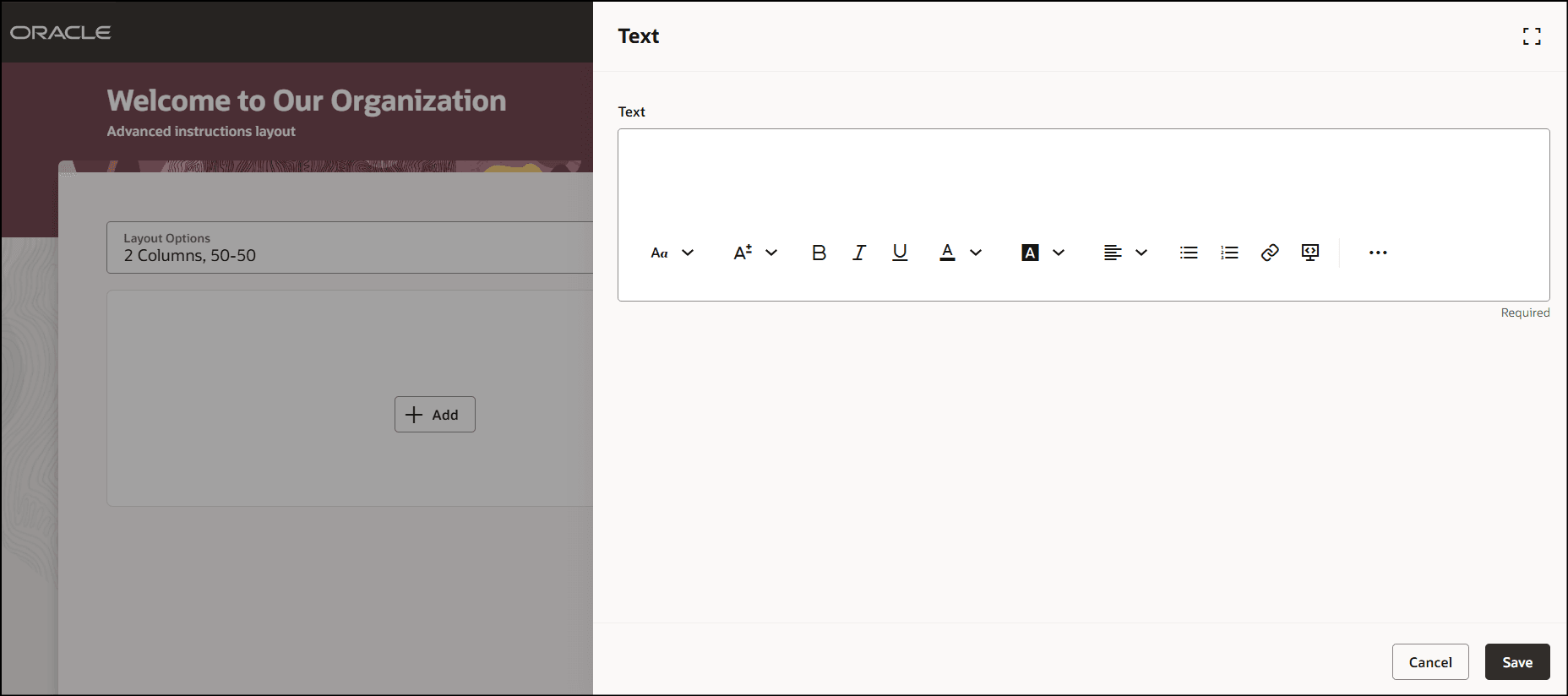Show more toolbar options via the ellipsis
Viewport: 1568px width, 696px height.
coord(1378,253)
